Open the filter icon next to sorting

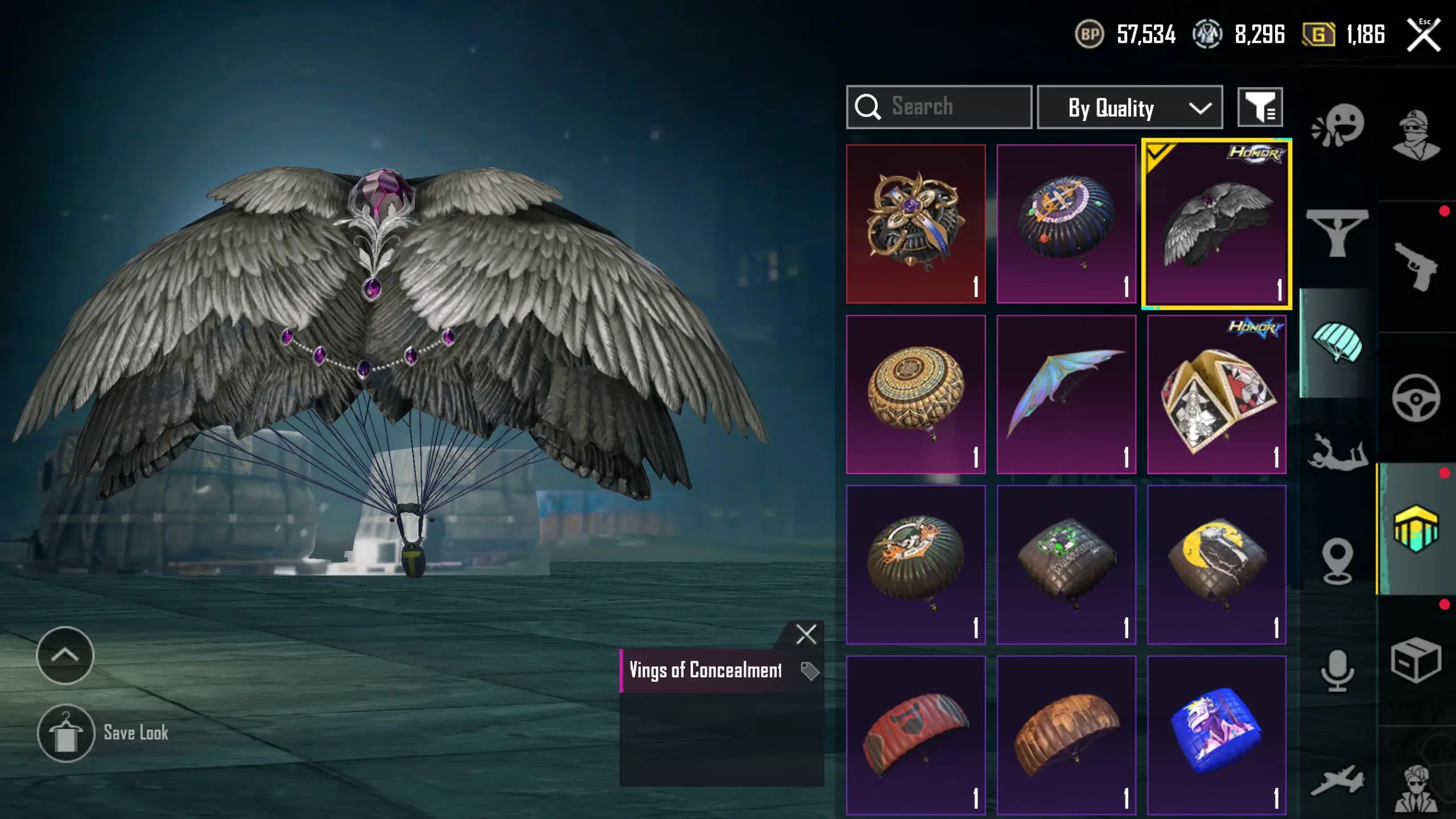click(1260, 107)
